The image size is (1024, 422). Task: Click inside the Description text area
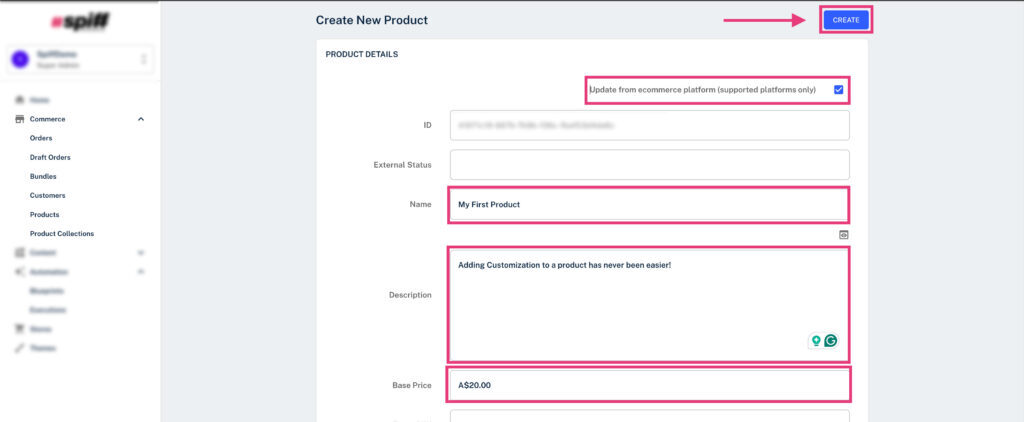click(649, 304)
